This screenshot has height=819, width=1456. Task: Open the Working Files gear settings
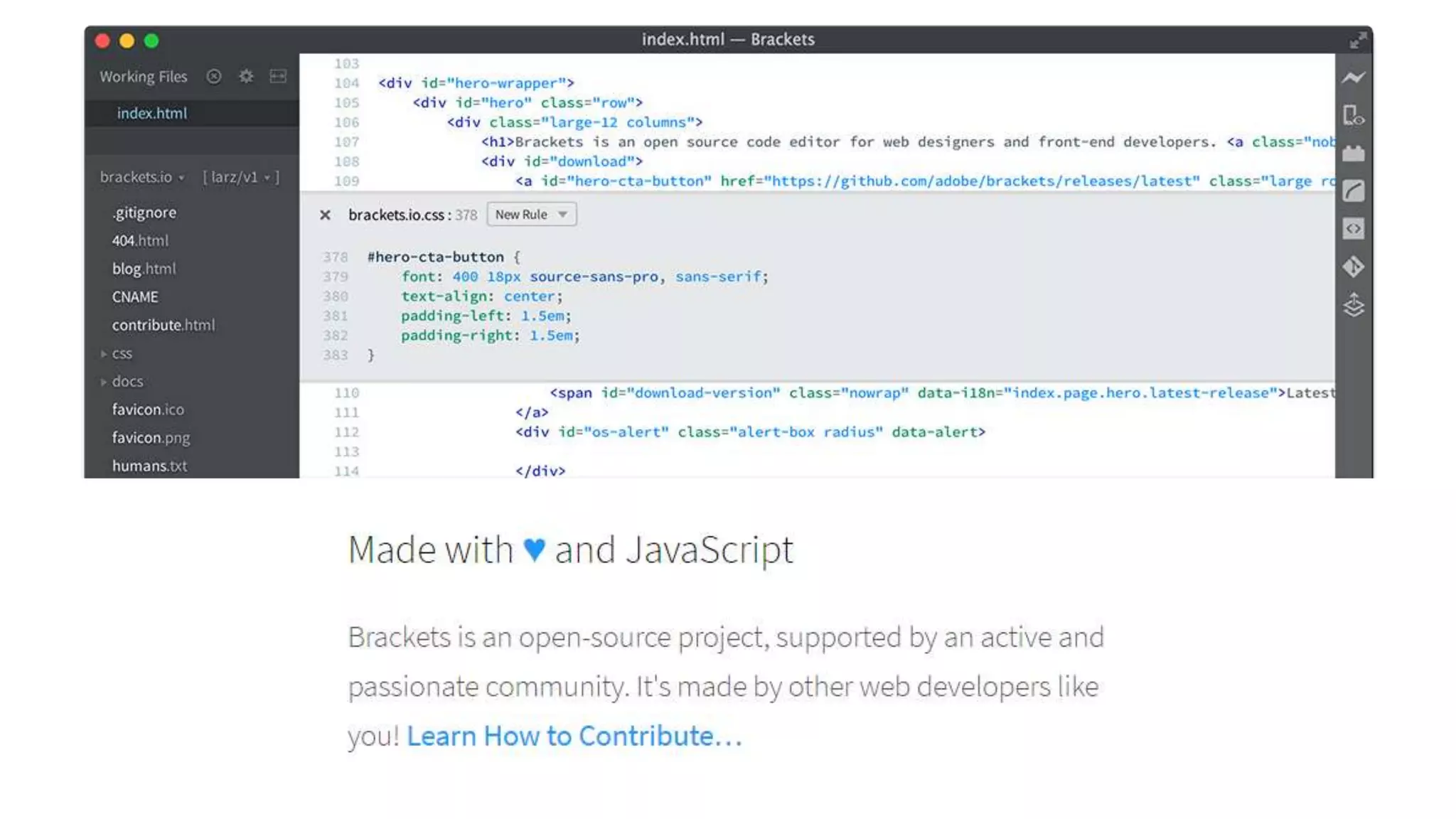(x=246, y=76)
